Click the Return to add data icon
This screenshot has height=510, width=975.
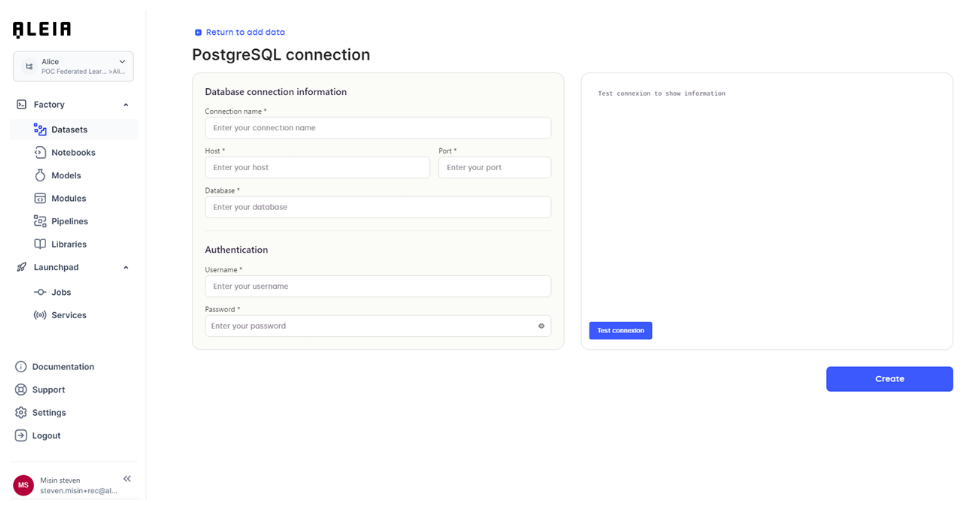pos(198,32)
